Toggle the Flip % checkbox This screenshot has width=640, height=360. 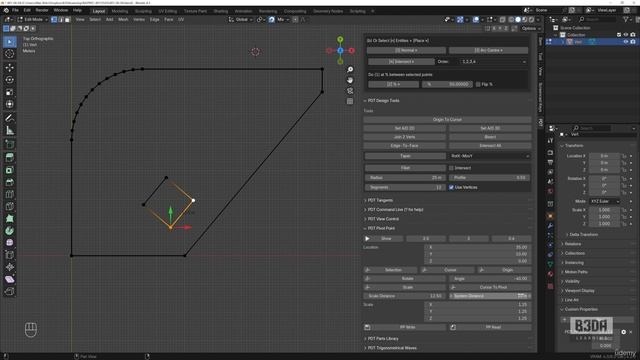(478, 84)
